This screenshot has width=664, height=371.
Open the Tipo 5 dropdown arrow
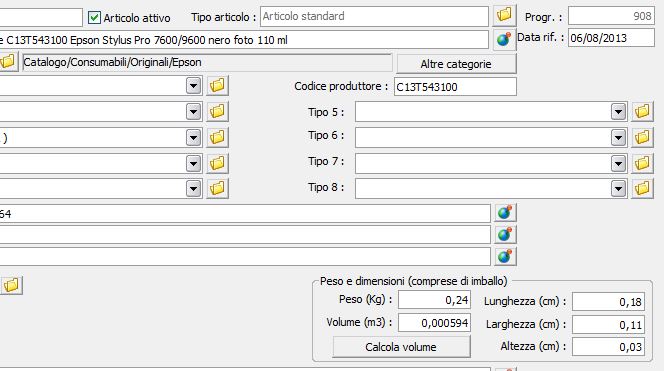pyautogui.click(x=619, y=112)
